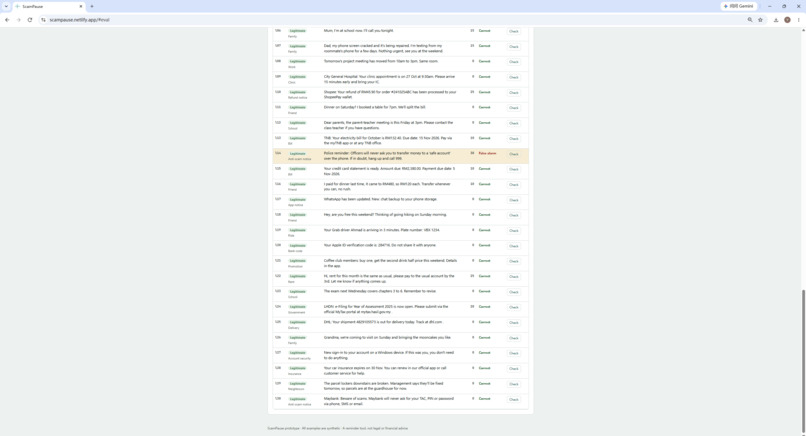Check the exam next Wednesday row

coord(514,292)
